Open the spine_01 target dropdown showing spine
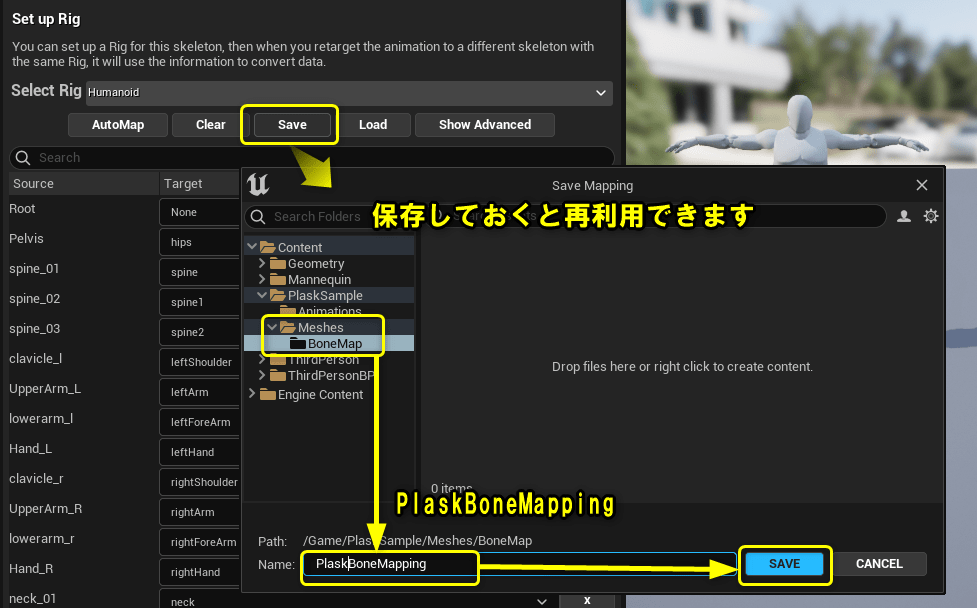 [200, 272]
